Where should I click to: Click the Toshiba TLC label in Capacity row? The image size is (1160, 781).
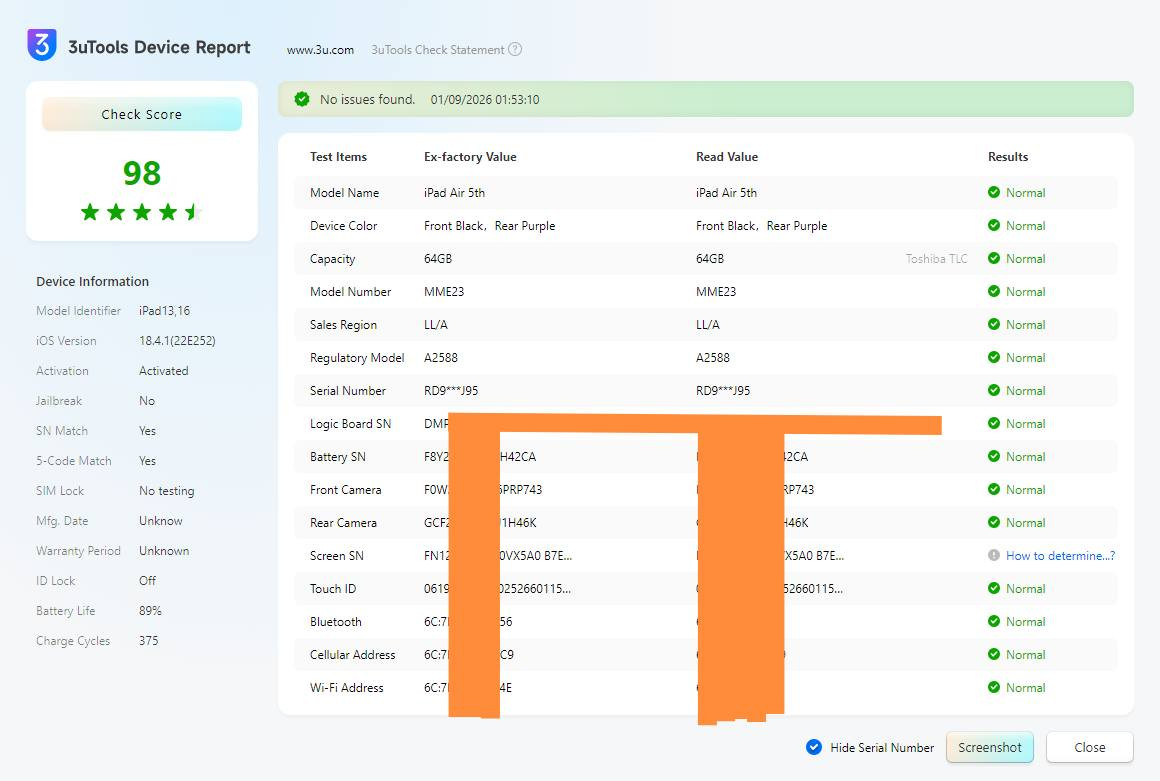(936, 259)
